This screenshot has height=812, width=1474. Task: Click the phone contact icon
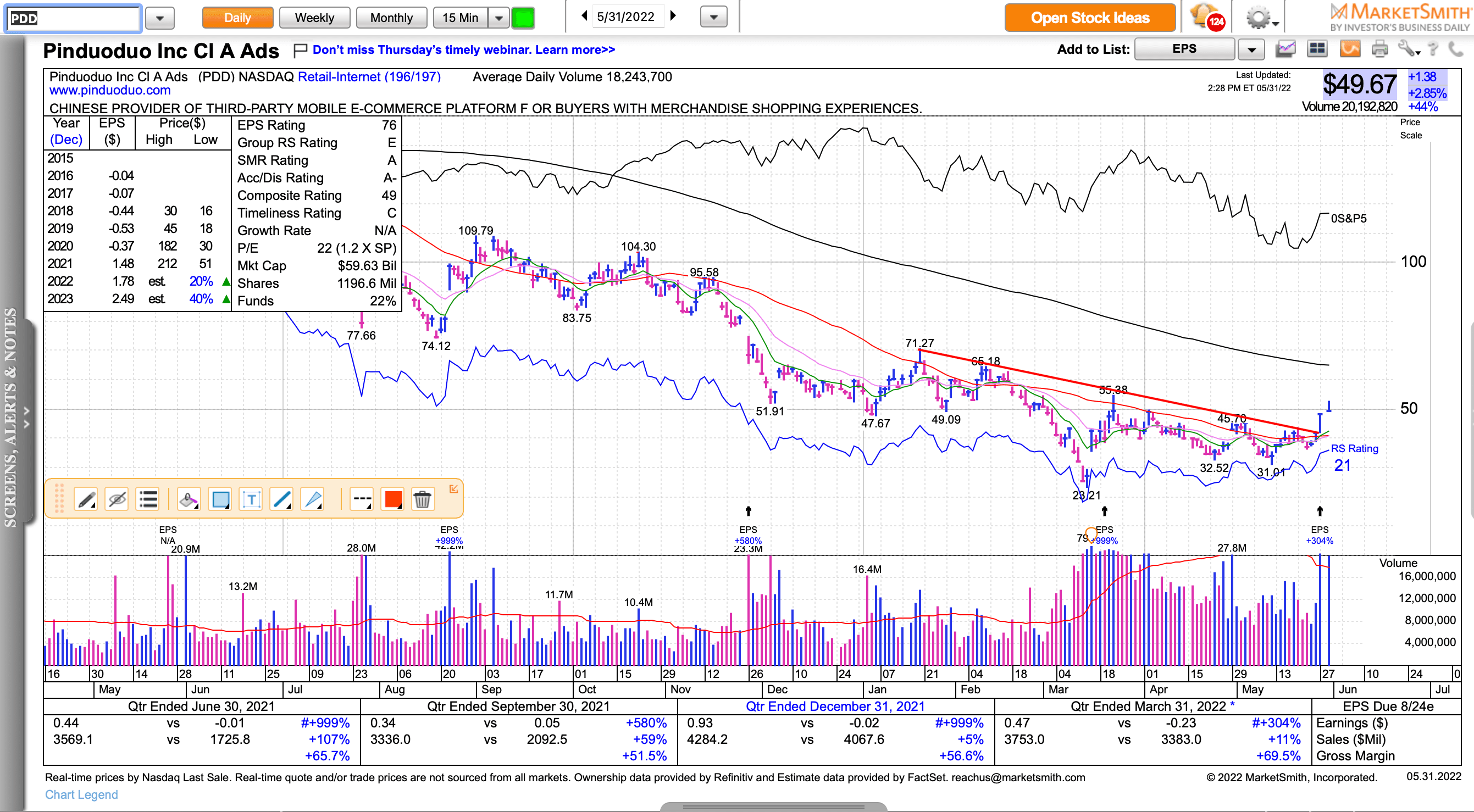(x=1456, y=49)
